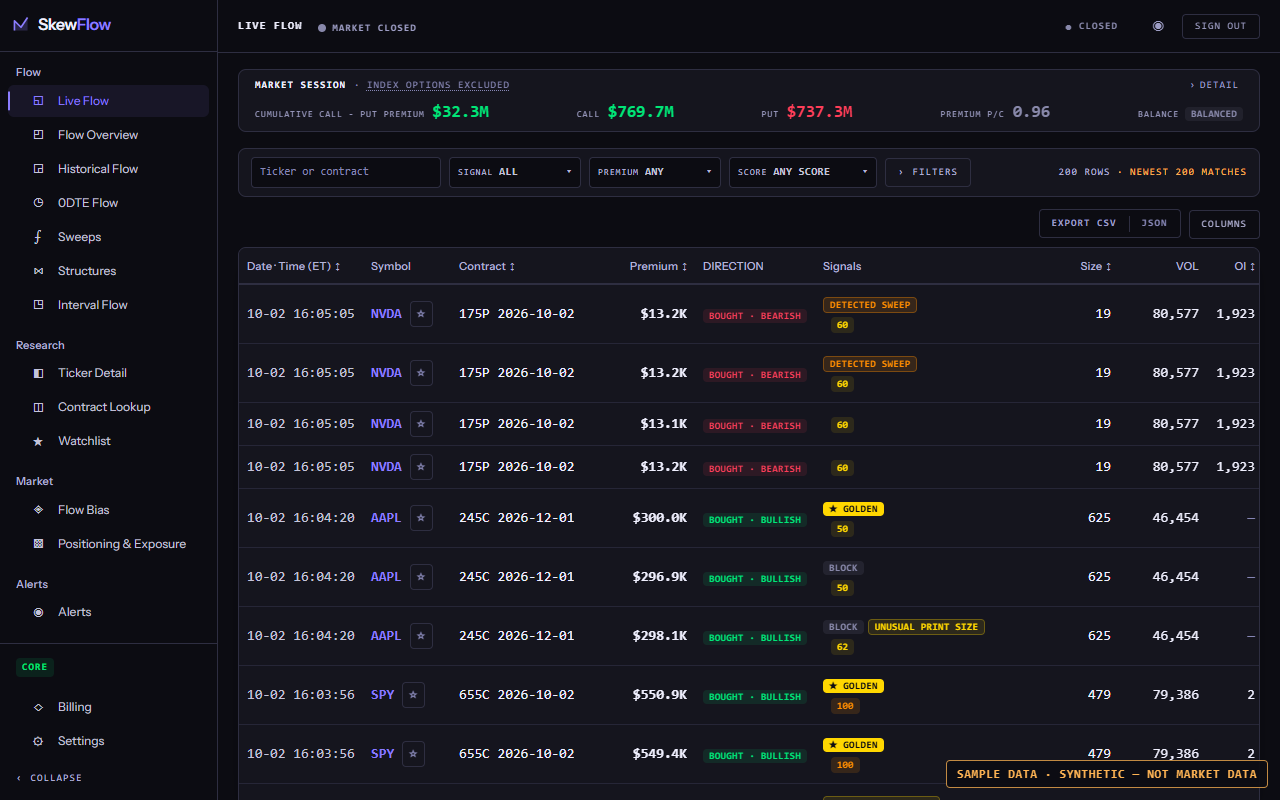The height and width of the screenshot is (800, 1280).
Task: Open the Signal dropdown
Action: point(514,172)
